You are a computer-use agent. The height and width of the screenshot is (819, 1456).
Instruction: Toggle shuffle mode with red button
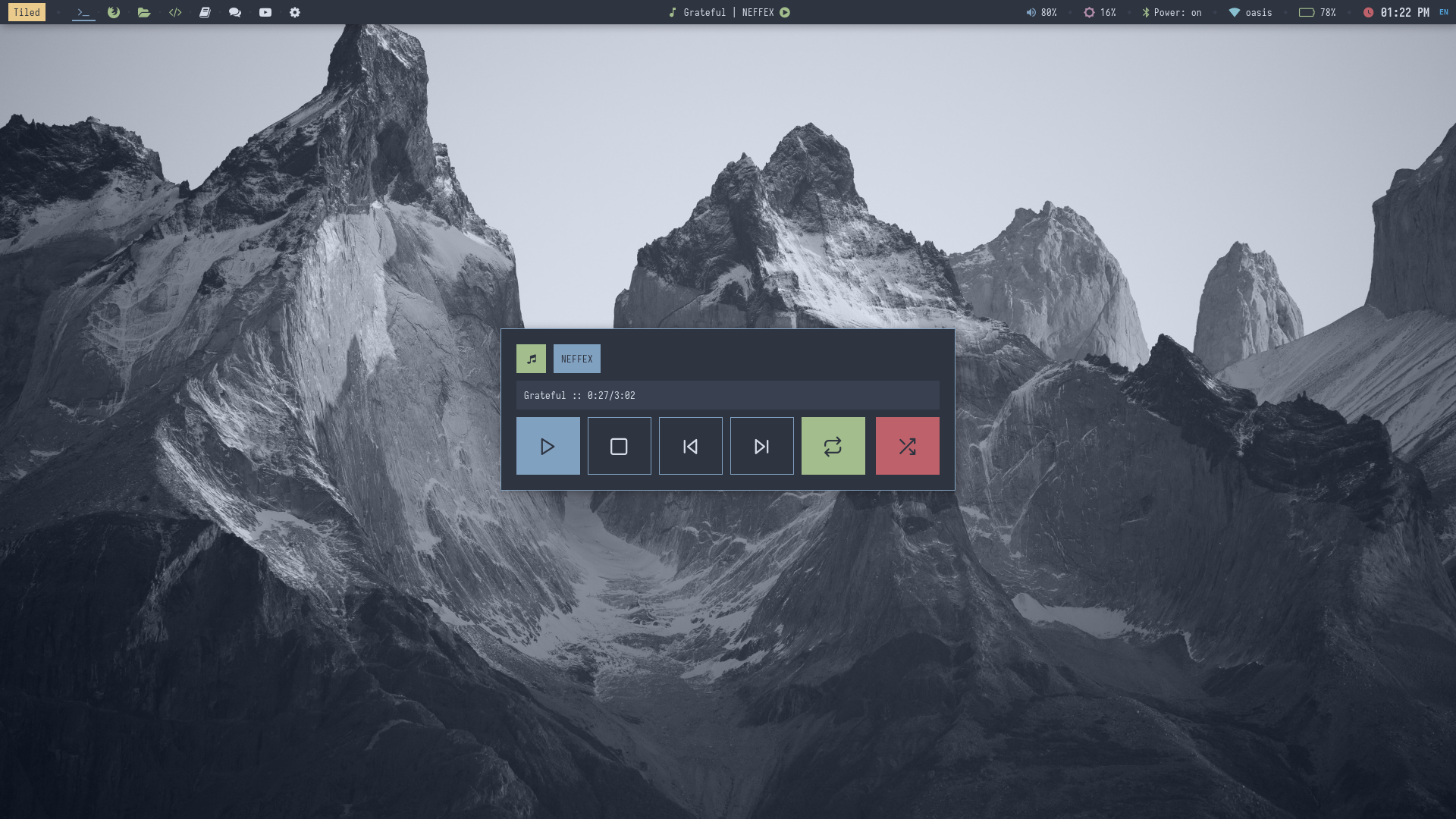coord(907,446)
